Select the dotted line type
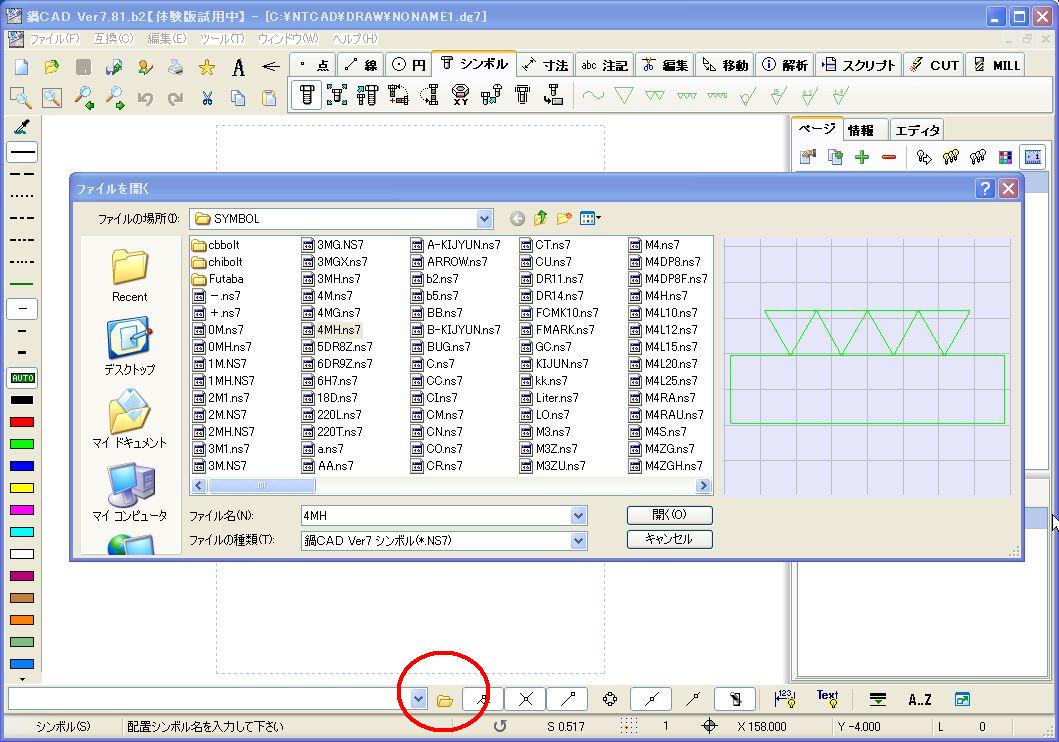The height and width of the screenshot is (742, 1059). pyautogui.click(x=22, y=196)
